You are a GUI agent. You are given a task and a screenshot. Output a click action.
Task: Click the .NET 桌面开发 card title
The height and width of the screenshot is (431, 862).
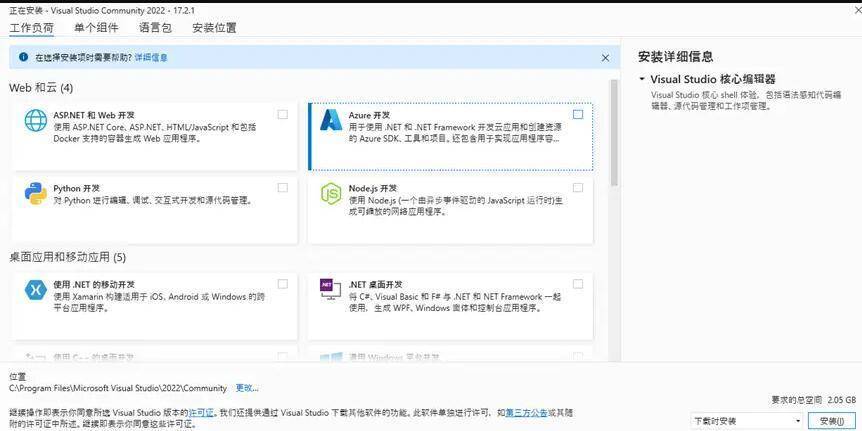[x=375, y=284]
